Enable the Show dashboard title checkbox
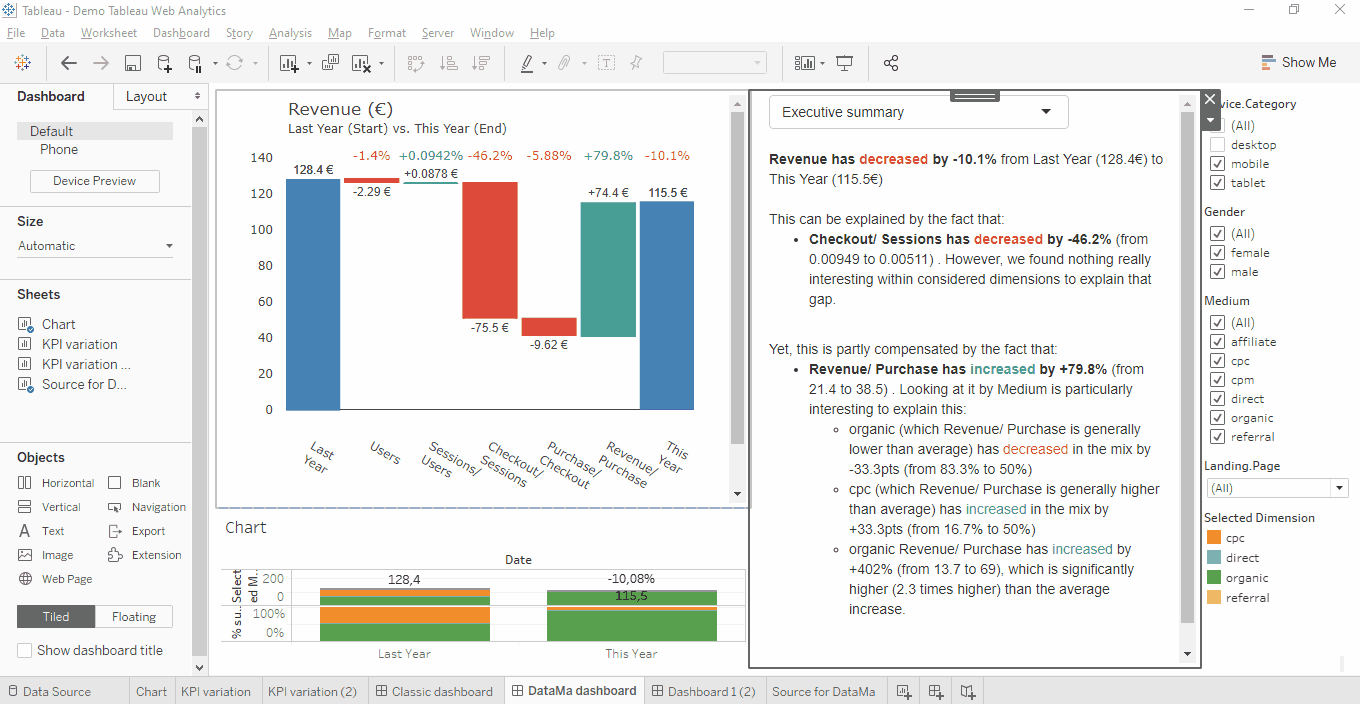The width and height of the screenshot is (1360, 704). click(22, 650)
